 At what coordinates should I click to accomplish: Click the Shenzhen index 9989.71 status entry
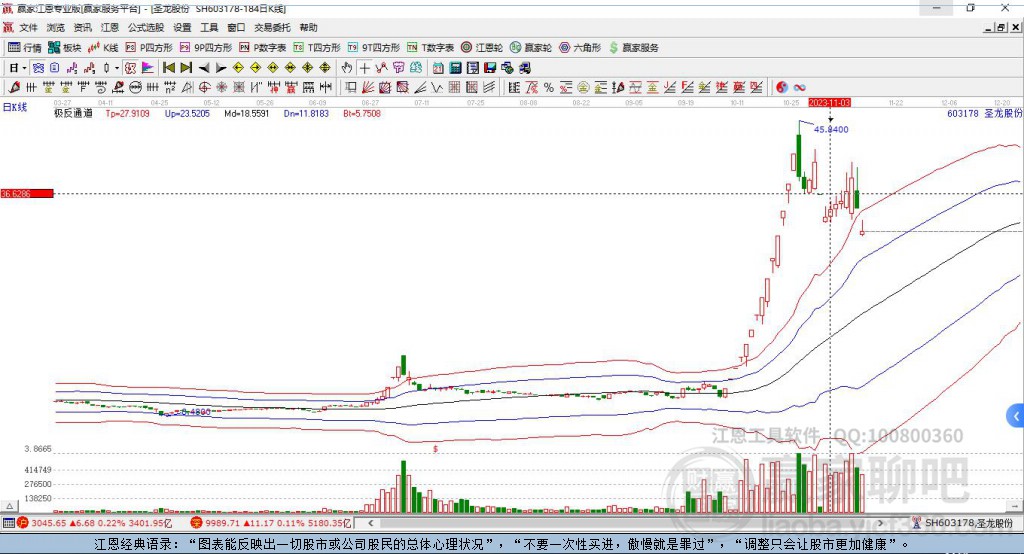pos(271,523)
